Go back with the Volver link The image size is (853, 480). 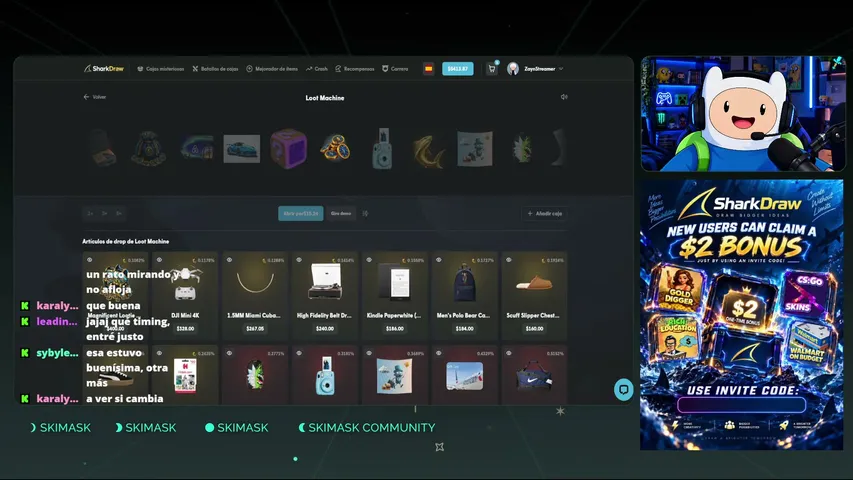tap(95, 97)
